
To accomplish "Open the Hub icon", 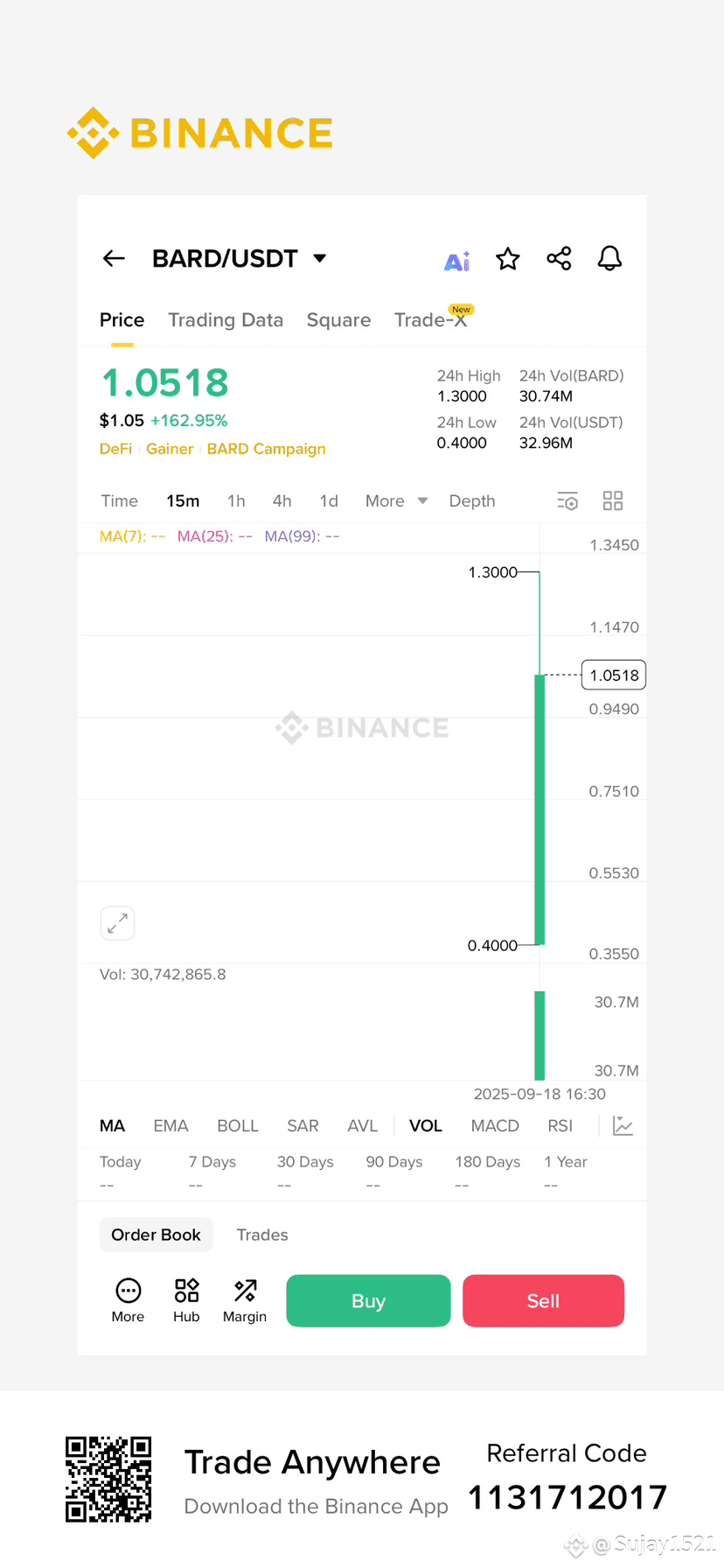I will point(186,1300).
